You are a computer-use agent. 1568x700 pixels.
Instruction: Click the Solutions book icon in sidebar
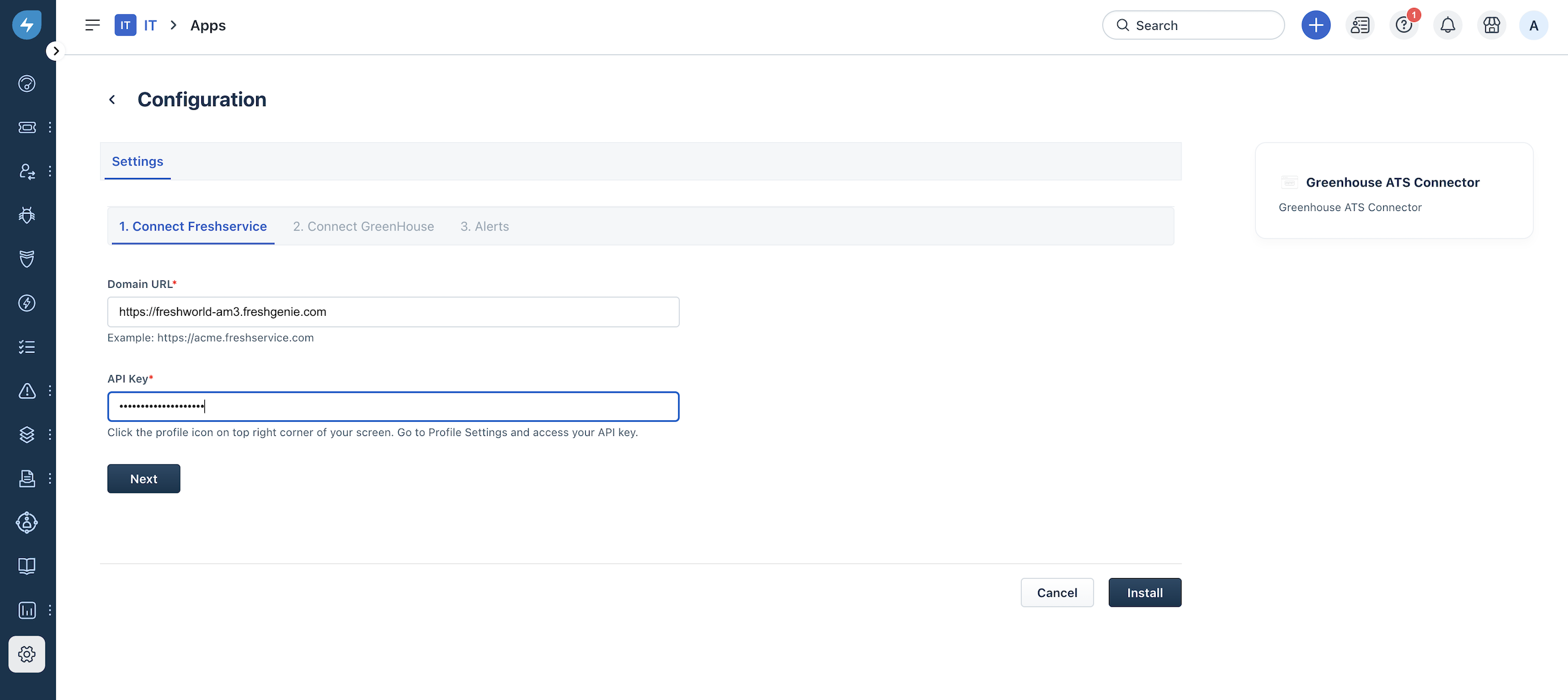pos(27,566)
